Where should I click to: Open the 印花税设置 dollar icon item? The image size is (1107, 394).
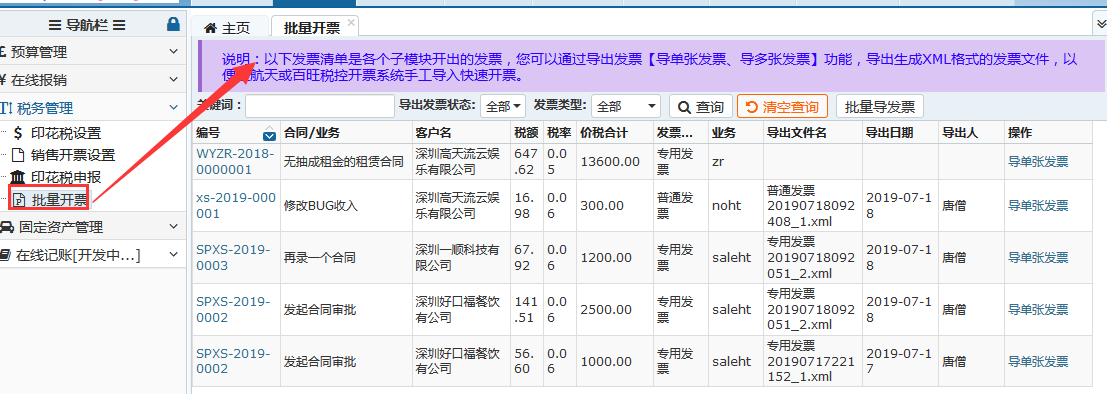[18, 133]
